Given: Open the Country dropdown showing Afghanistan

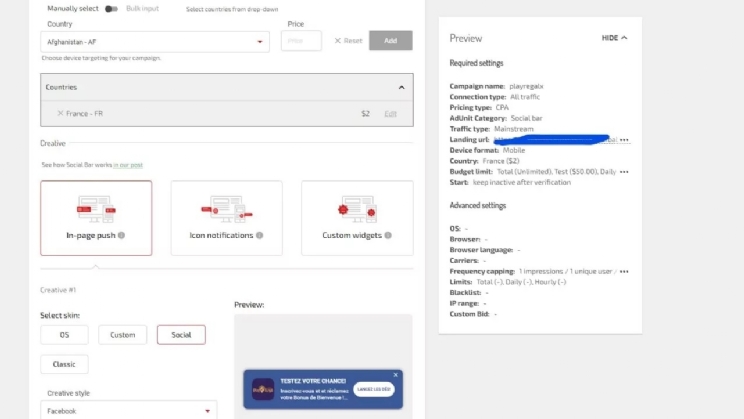Looking at the screenshot, I should 155,42.
